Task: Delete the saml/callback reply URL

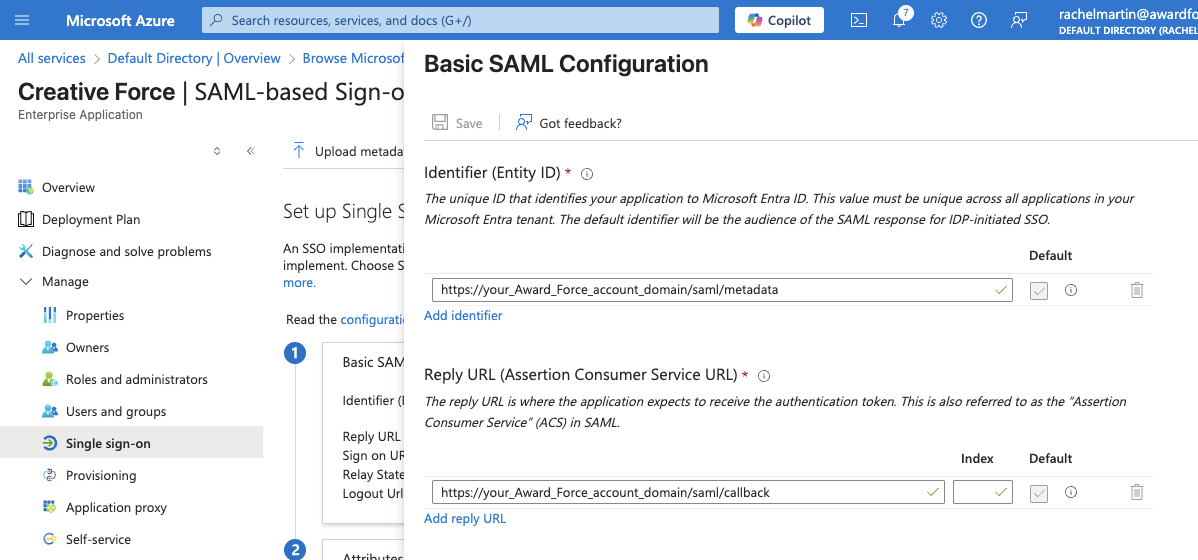Action: [1137, 492]
